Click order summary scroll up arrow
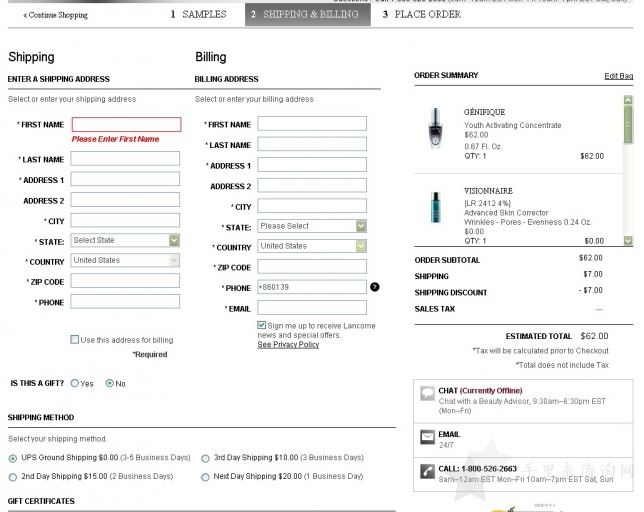The height and width of the screenshot is (512, 644). coord(628,100)
